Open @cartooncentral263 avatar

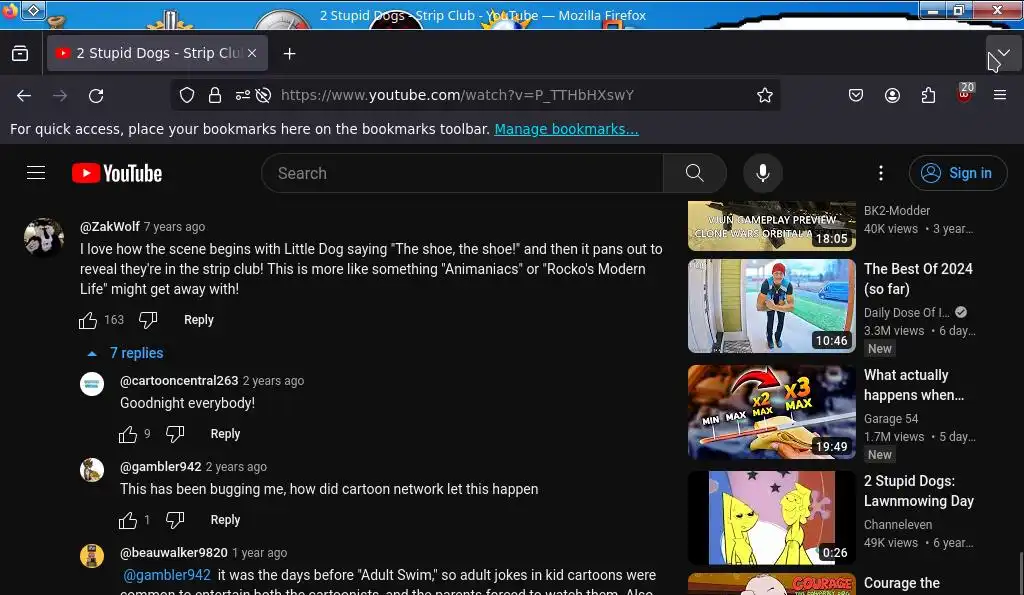point(92,384)
